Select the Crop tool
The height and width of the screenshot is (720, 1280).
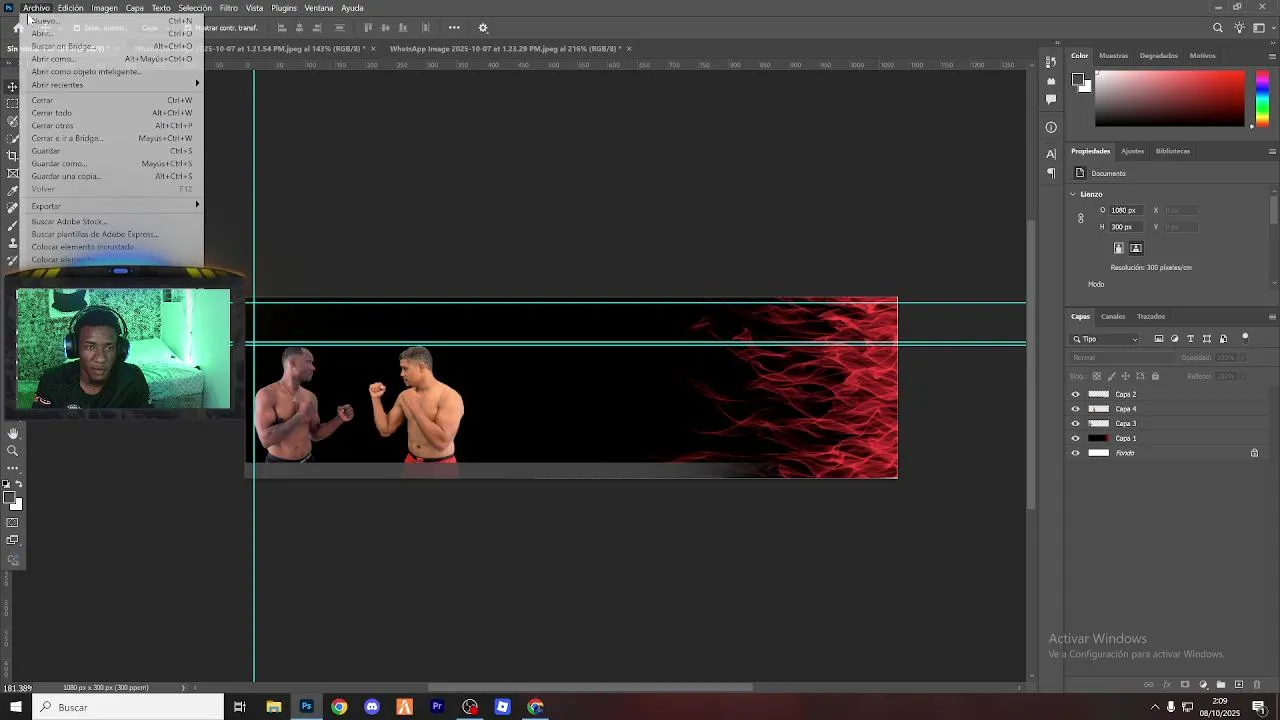pyautogui.click(x=13, y=156)
